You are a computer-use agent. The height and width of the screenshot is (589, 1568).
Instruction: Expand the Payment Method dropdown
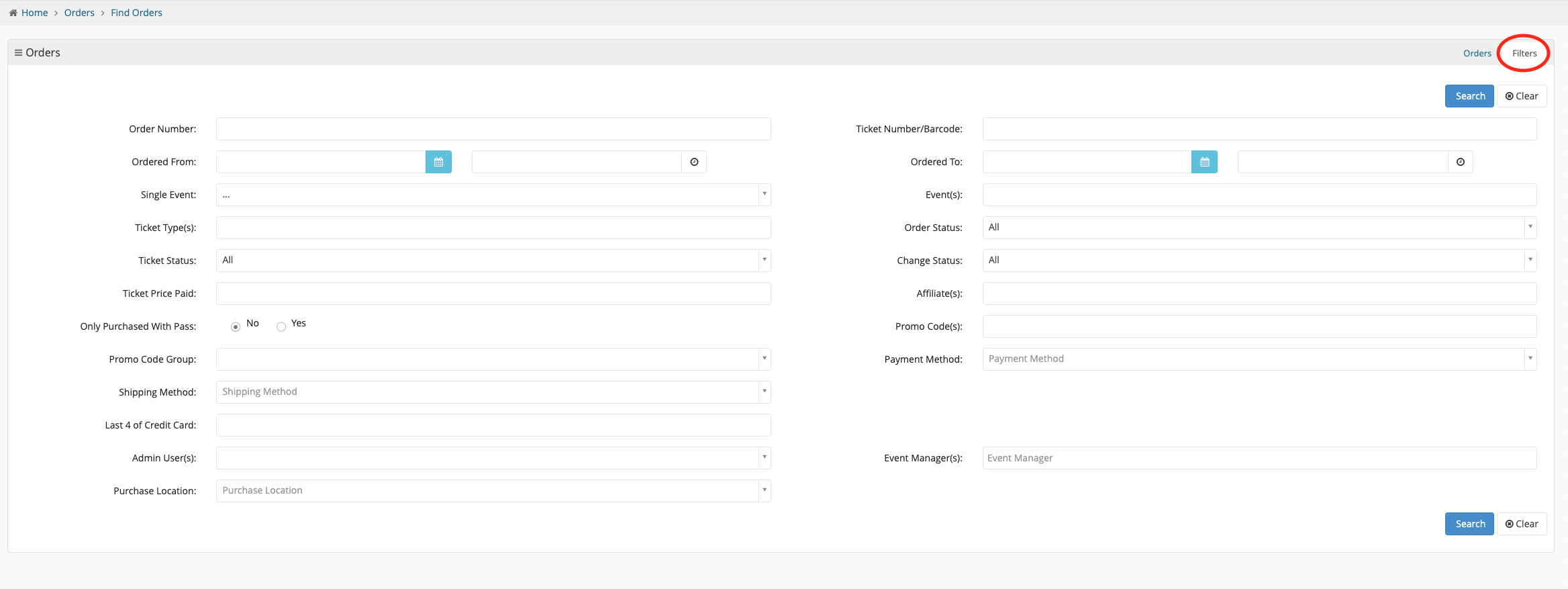coord(1259,359)
